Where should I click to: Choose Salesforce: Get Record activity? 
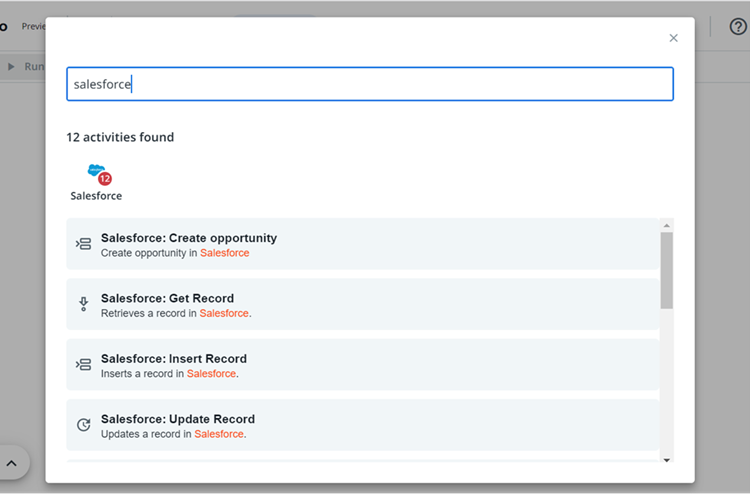[363, 304]
